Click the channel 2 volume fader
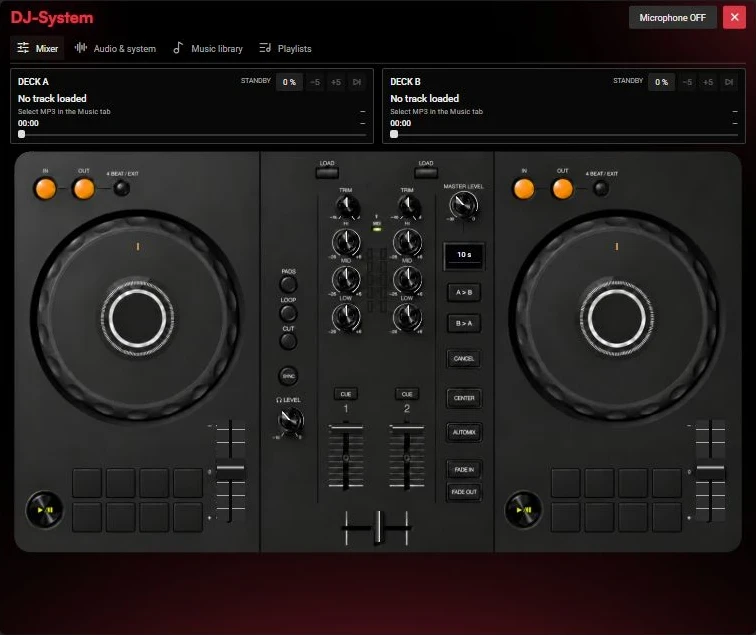The width and height of the screenshot is (756, 635). [407, 457]
